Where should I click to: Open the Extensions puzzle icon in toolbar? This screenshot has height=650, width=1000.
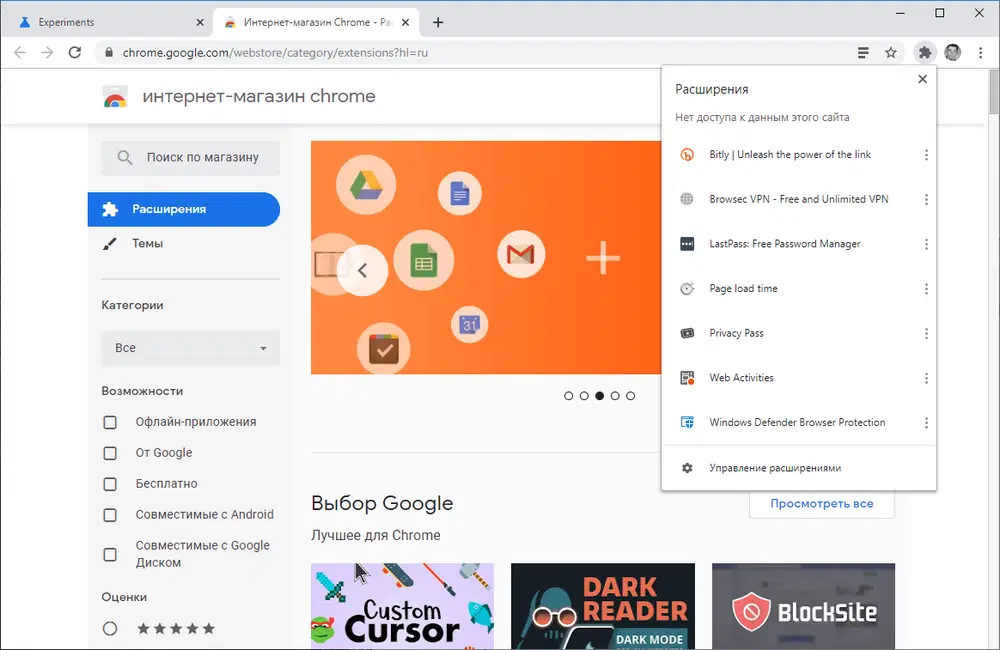(924, 52)
